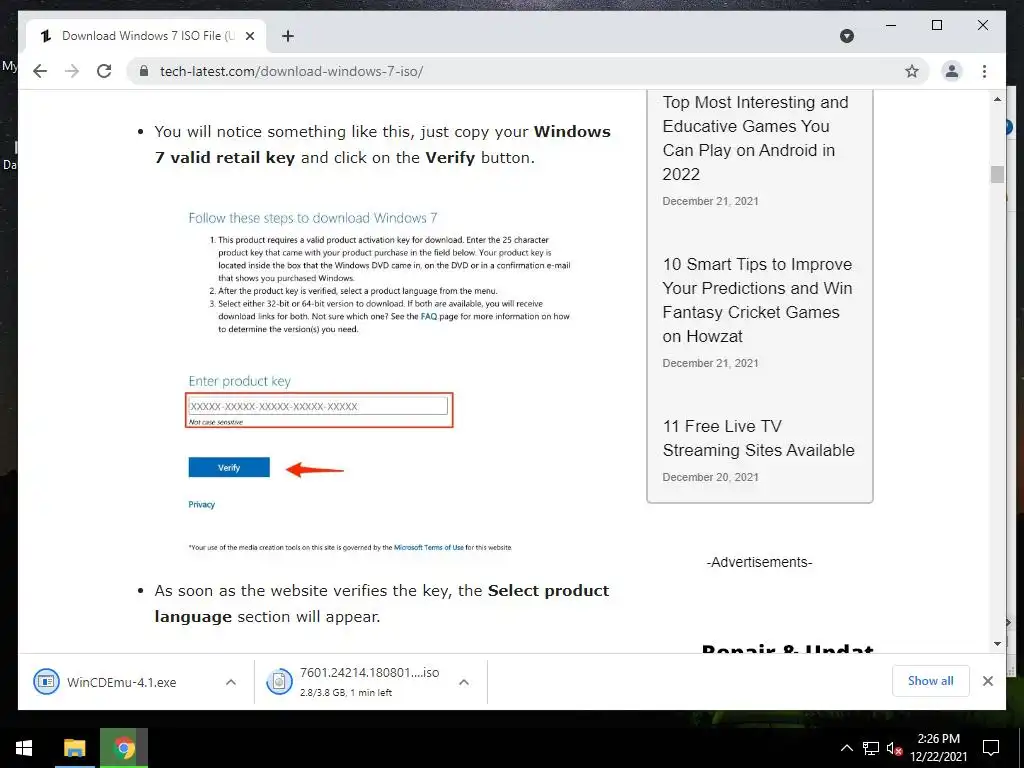This screenshot has height=768, width=1024.
Task: Open article about Educative Android Games 2022
Action: pos(756,138)
